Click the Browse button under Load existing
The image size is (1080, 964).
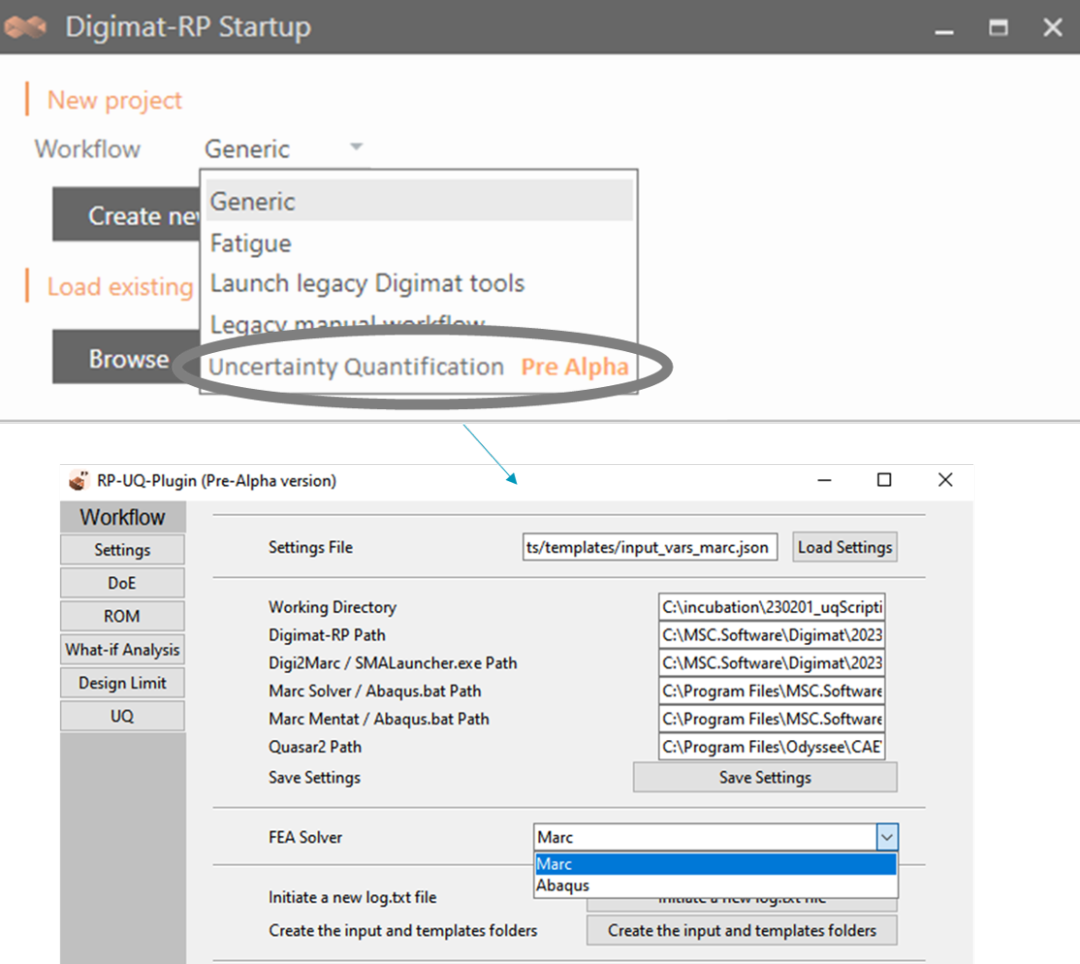tap(127, 358)
